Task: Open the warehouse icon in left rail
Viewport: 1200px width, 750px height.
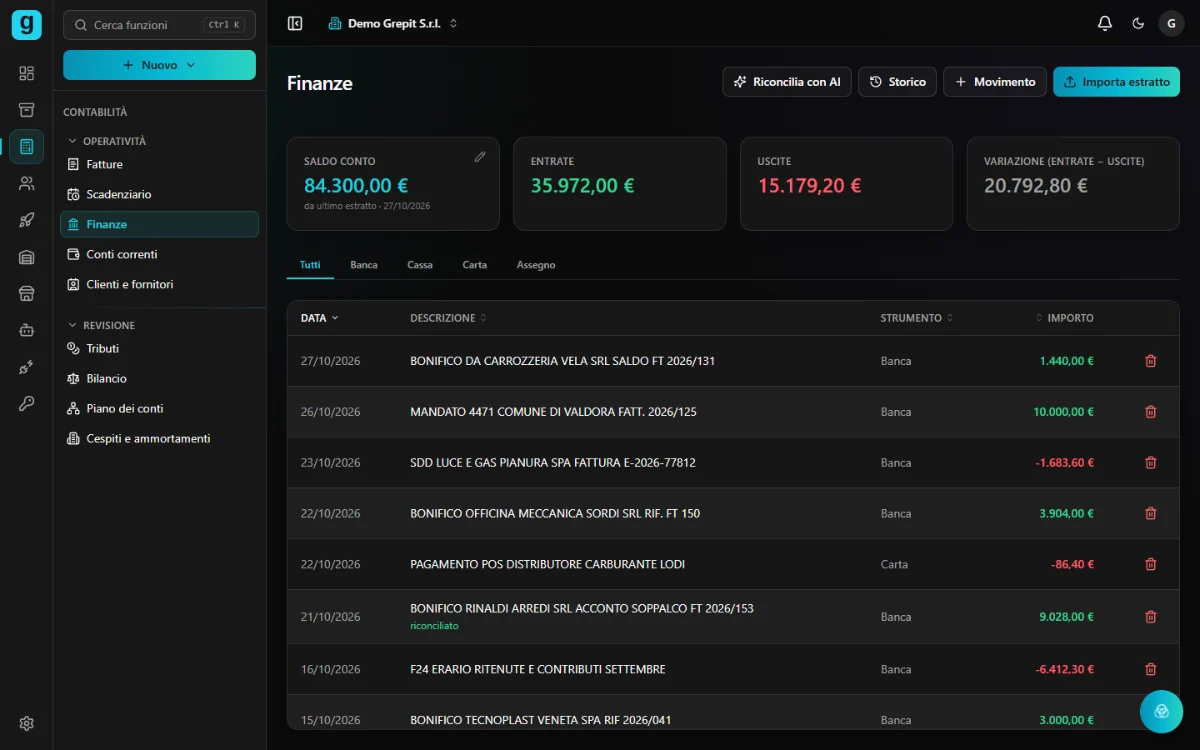Action: (26, 257)
